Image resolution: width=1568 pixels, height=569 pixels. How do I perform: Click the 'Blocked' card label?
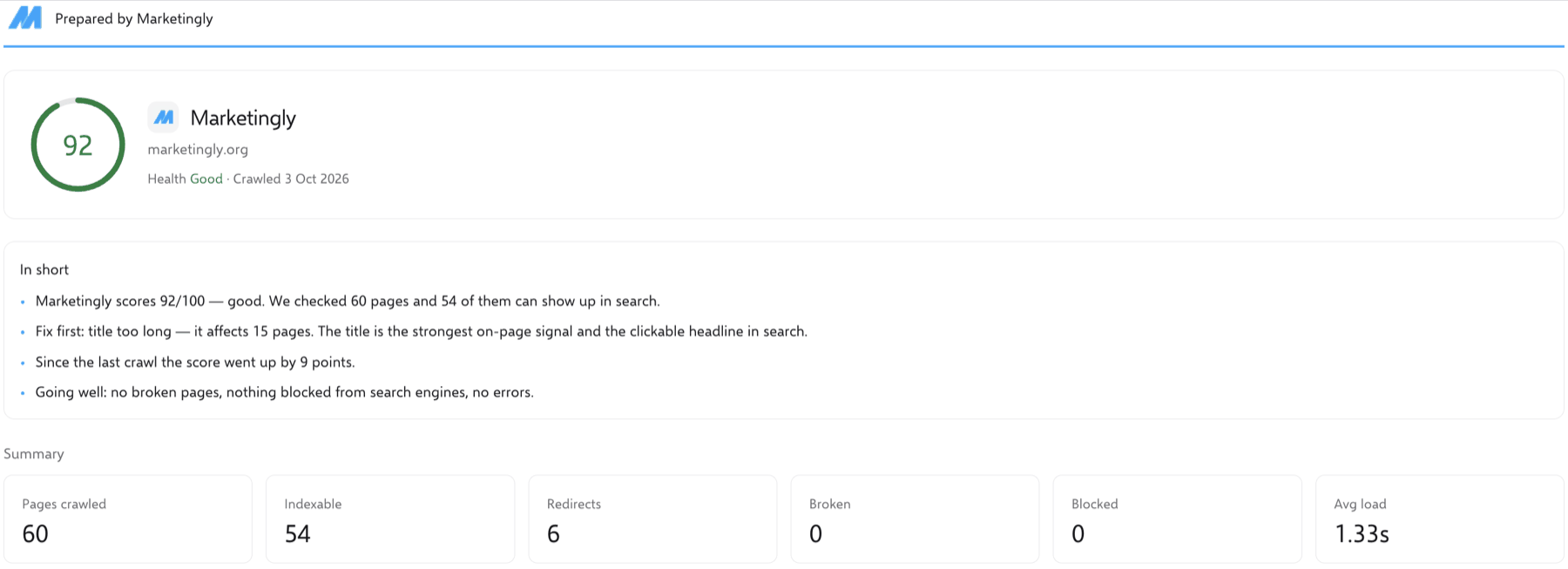point(1095,505)
